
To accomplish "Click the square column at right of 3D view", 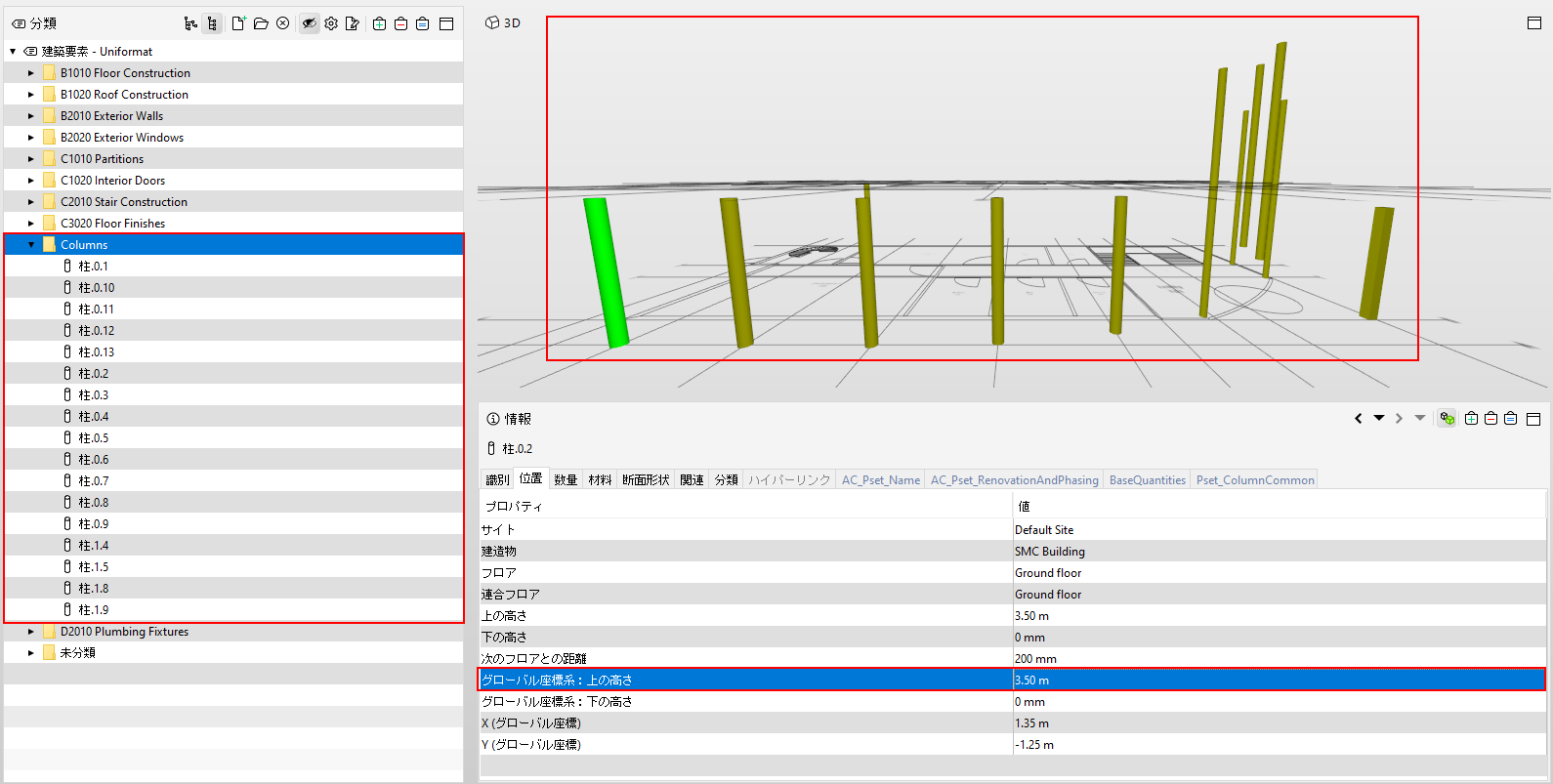I will tap(1376, 263).
